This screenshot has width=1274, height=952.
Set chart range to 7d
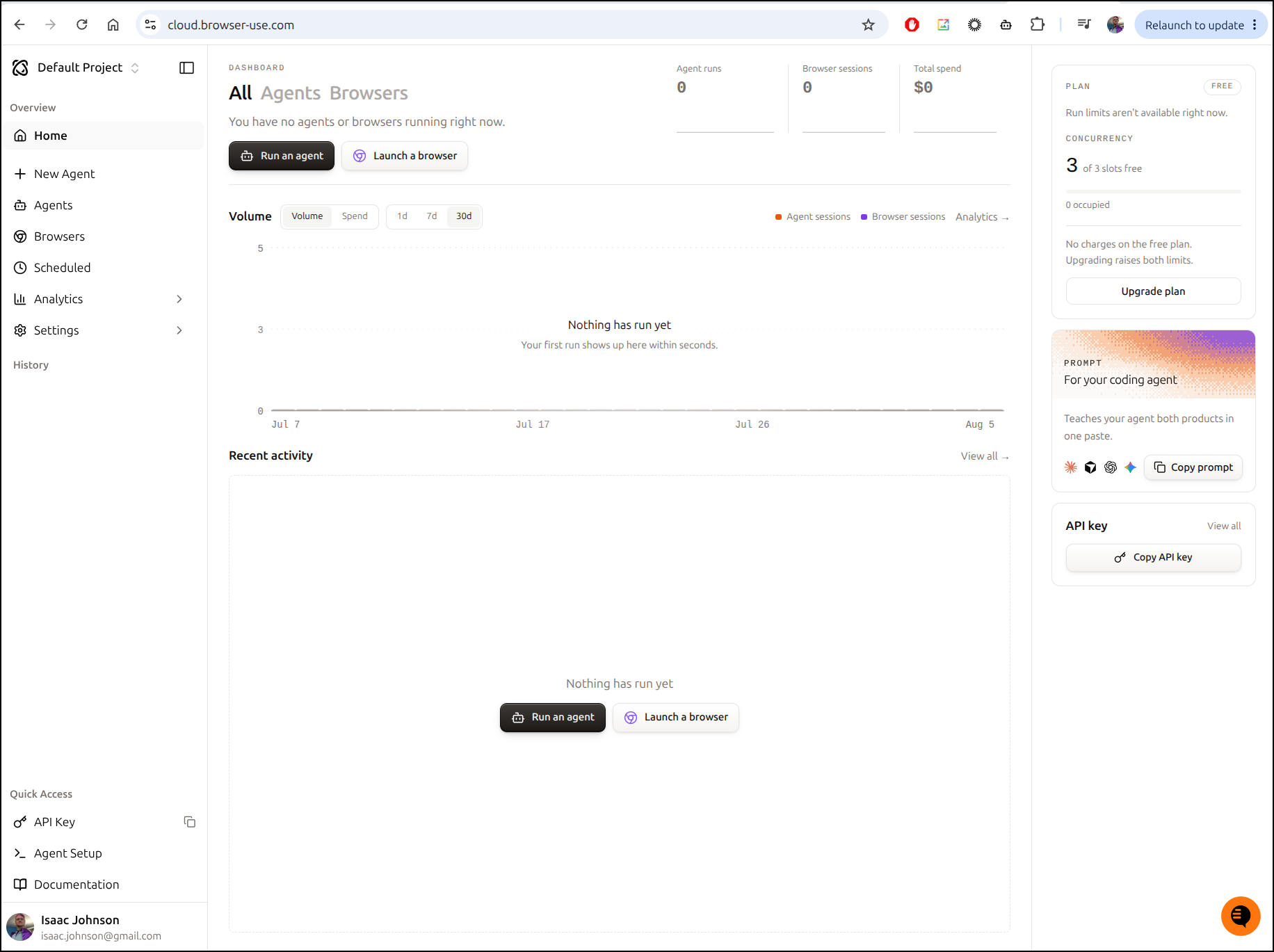(x=432, y=216)
